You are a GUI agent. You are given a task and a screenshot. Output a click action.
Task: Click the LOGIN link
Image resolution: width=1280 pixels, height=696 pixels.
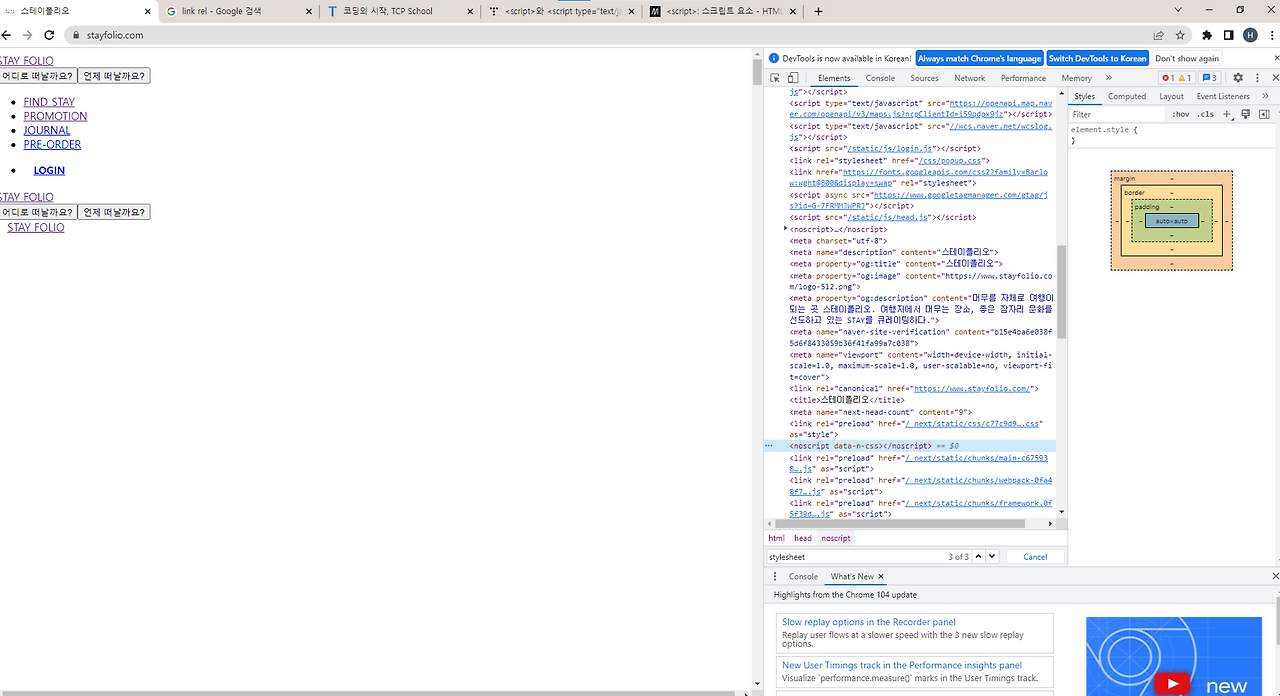click(x=49, y=170)
